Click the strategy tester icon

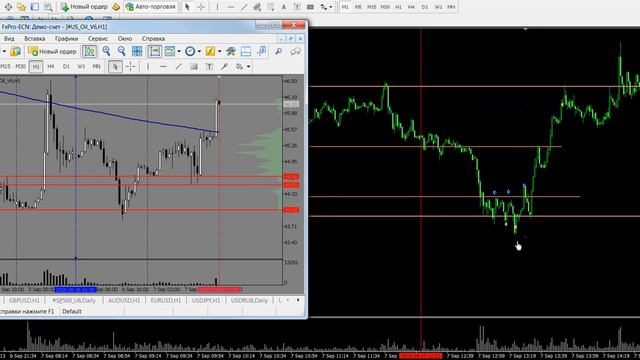(261, 51)
